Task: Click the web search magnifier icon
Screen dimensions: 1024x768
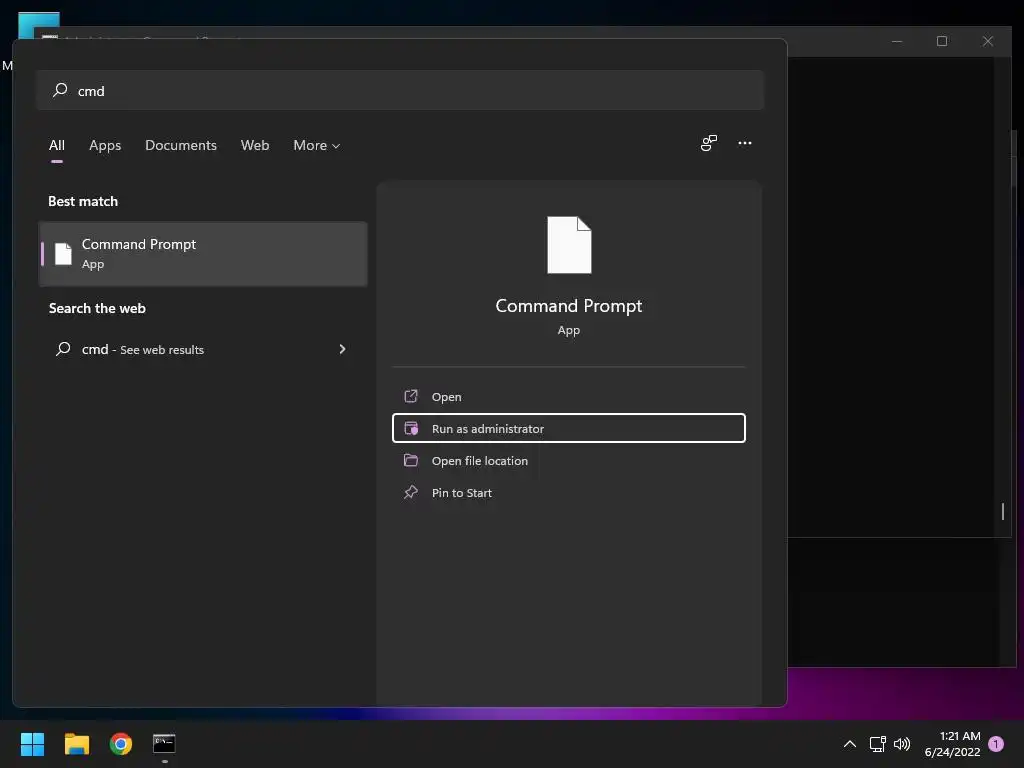Action: (x=63, y=349)
